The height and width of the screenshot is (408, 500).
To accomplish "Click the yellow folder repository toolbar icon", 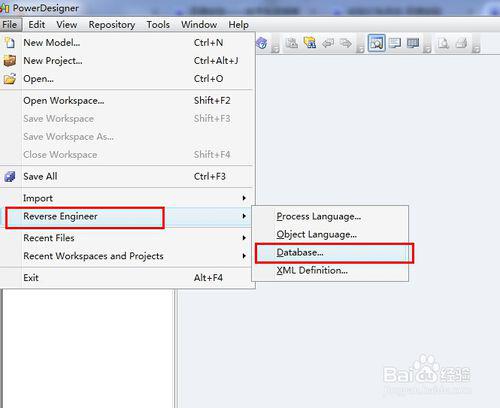I will [x=310, y=43].
